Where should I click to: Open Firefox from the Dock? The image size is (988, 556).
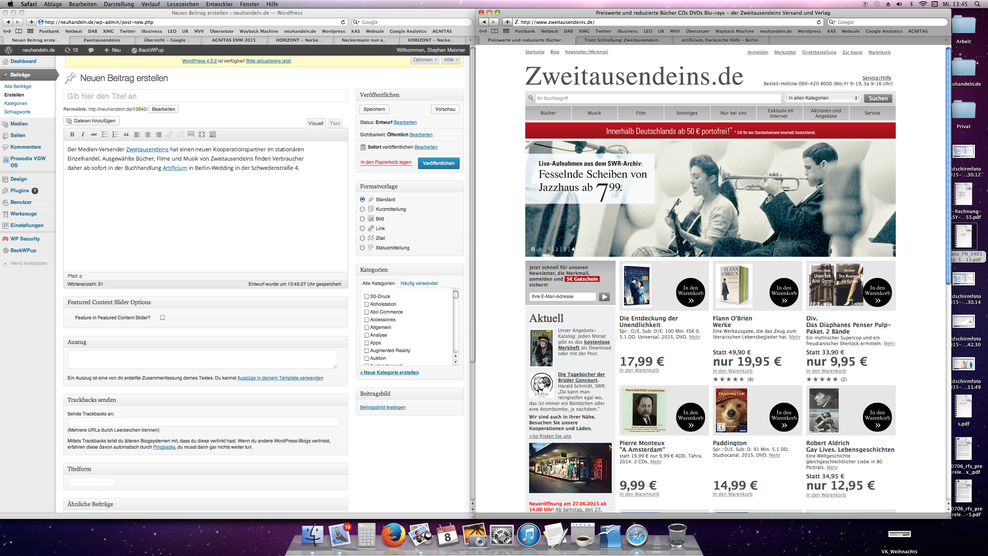pos(393,535)
